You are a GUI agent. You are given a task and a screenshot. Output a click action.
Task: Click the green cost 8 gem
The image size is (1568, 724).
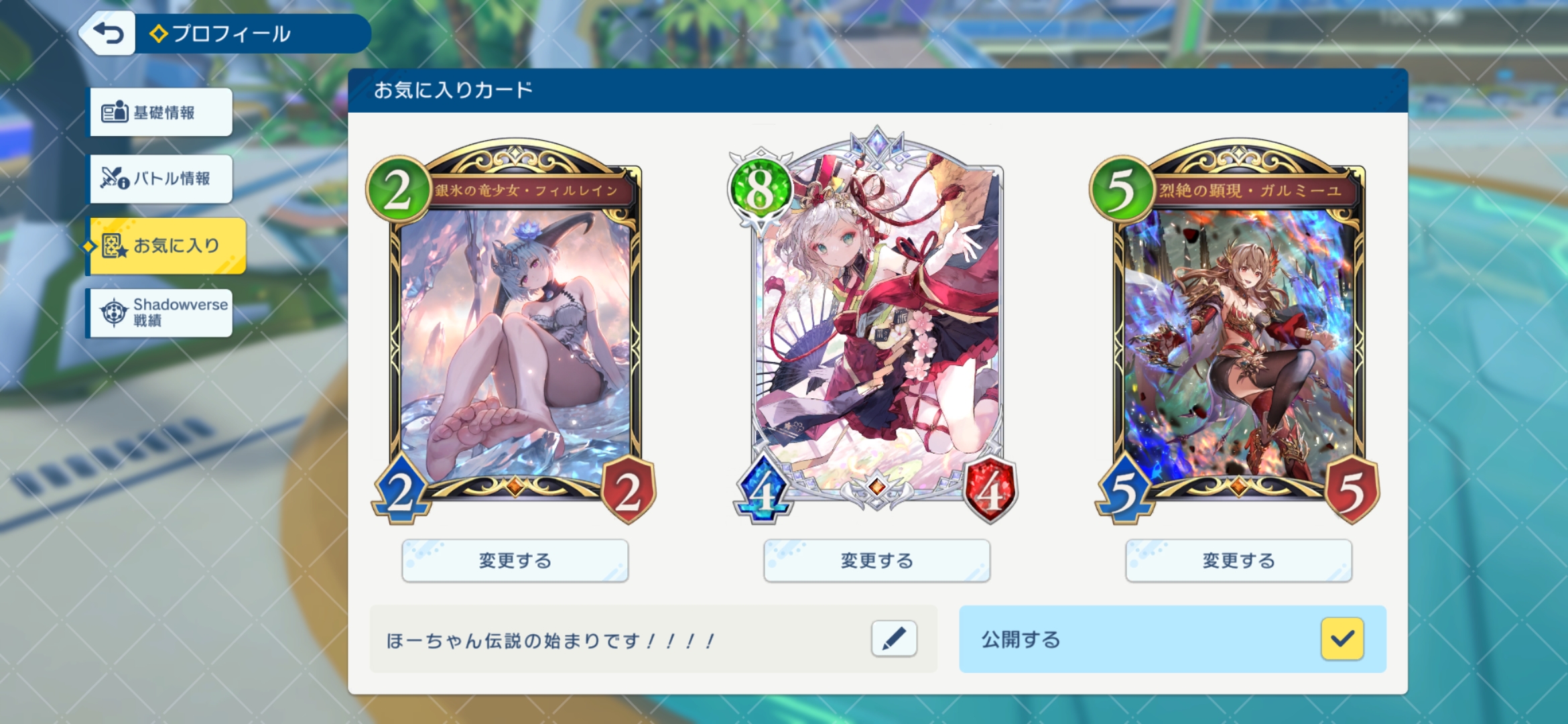click(760, 191)
